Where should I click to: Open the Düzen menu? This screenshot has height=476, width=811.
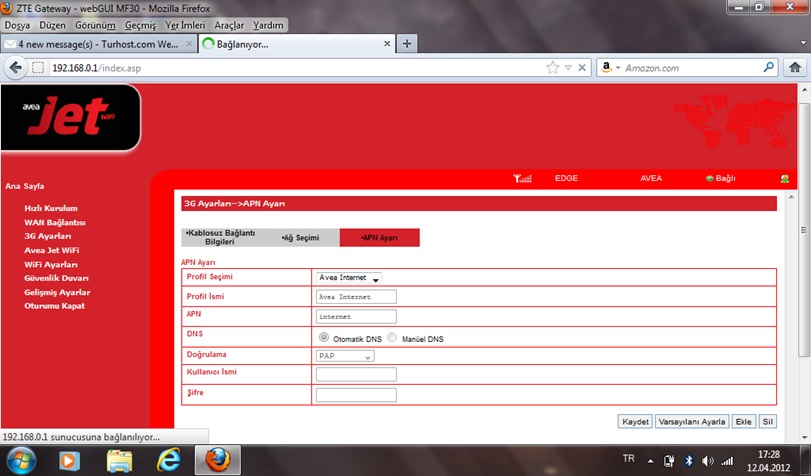pos(52,25)
